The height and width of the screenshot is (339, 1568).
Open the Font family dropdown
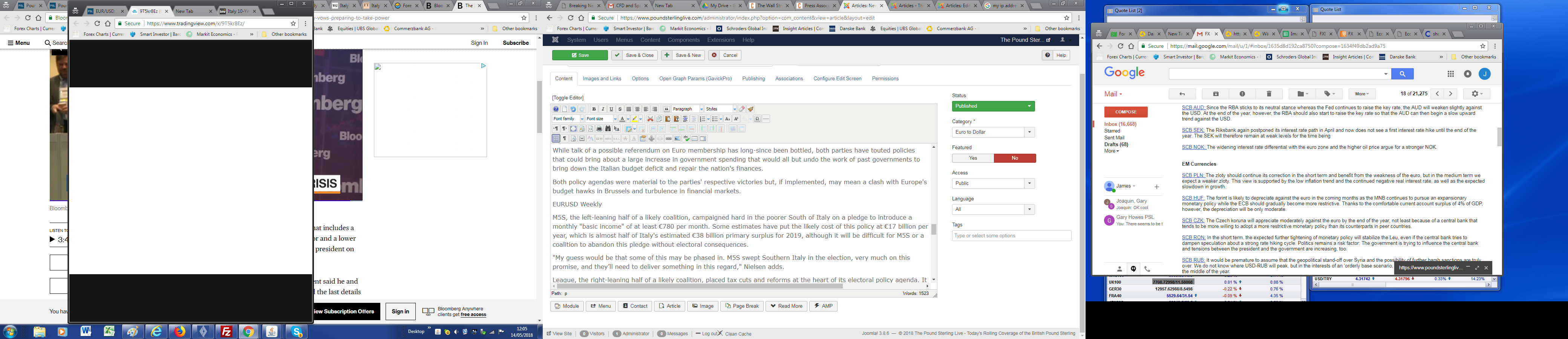click(567, 119)
